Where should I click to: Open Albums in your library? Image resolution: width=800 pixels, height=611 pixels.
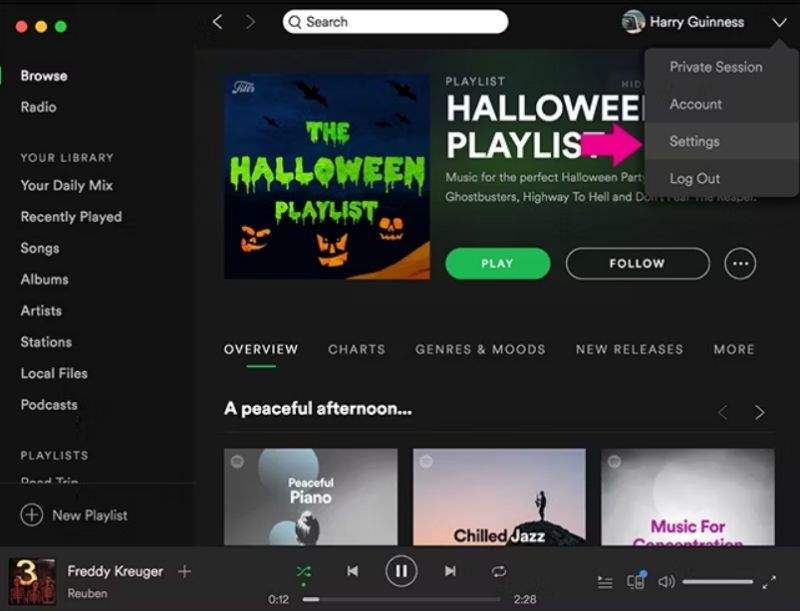point(44,279)
